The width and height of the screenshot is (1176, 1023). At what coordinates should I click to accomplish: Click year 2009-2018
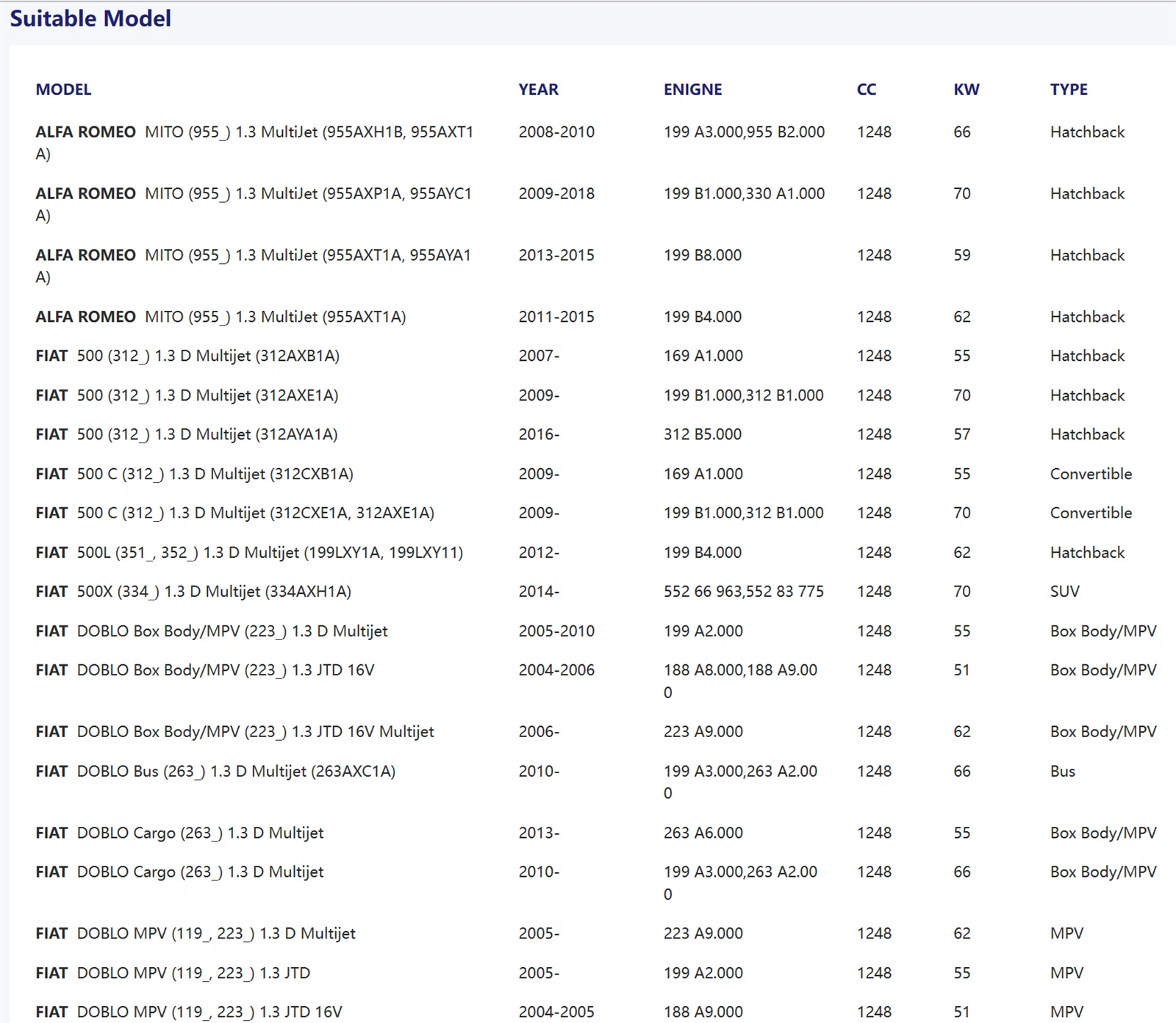556,194
